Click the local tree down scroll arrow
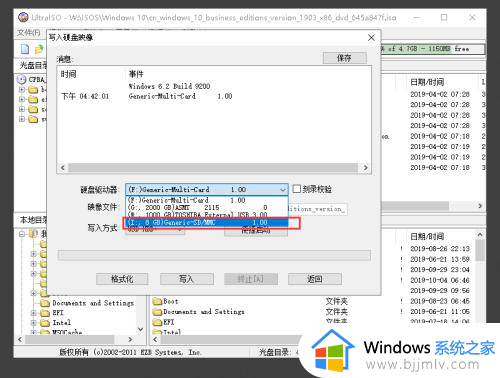500x378 pixels. [141, 329]
